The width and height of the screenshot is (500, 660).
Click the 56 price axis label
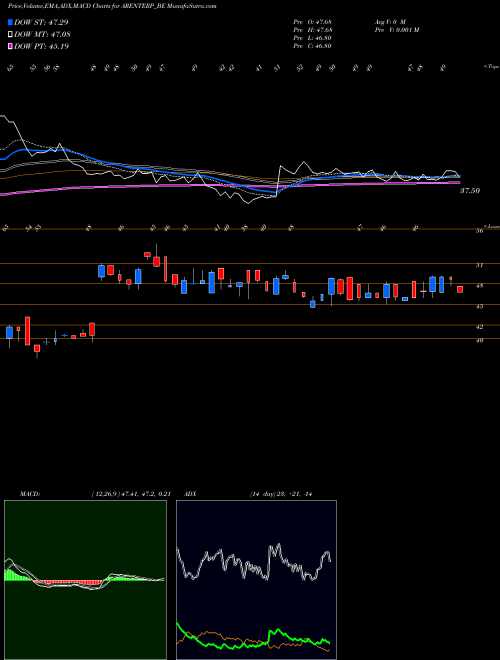(479, 231)
